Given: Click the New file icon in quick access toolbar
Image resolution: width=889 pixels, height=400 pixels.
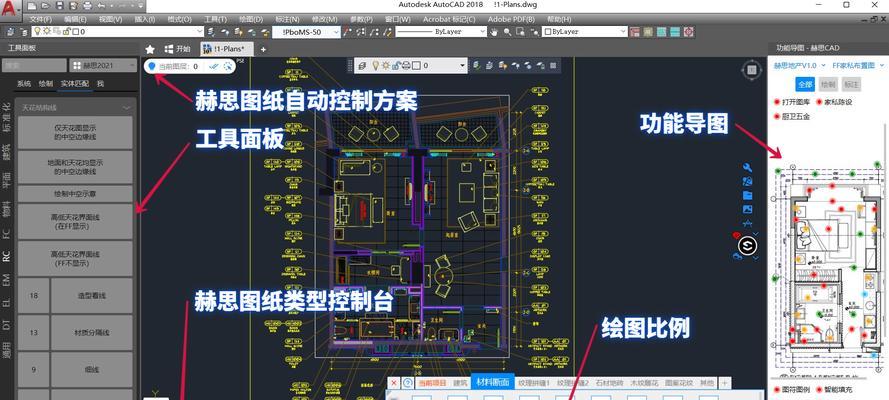Looking at the screenshot, I should (x=32, y=5).
